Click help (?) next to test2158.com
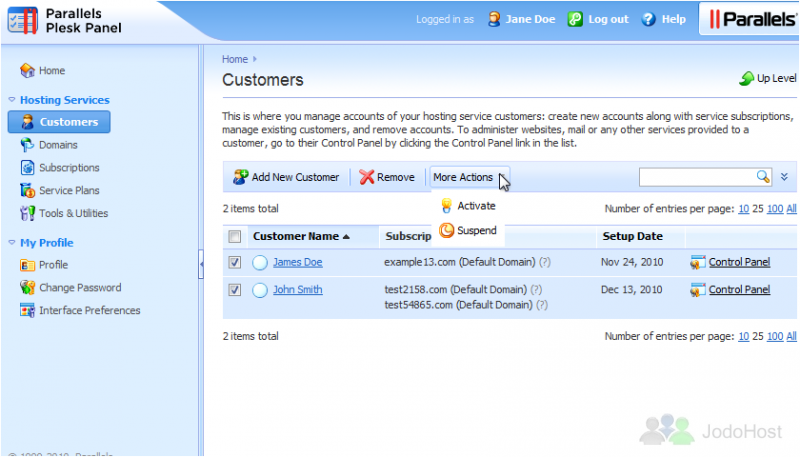Viewport: 800px width, 457px height. [x=536, y=290]
